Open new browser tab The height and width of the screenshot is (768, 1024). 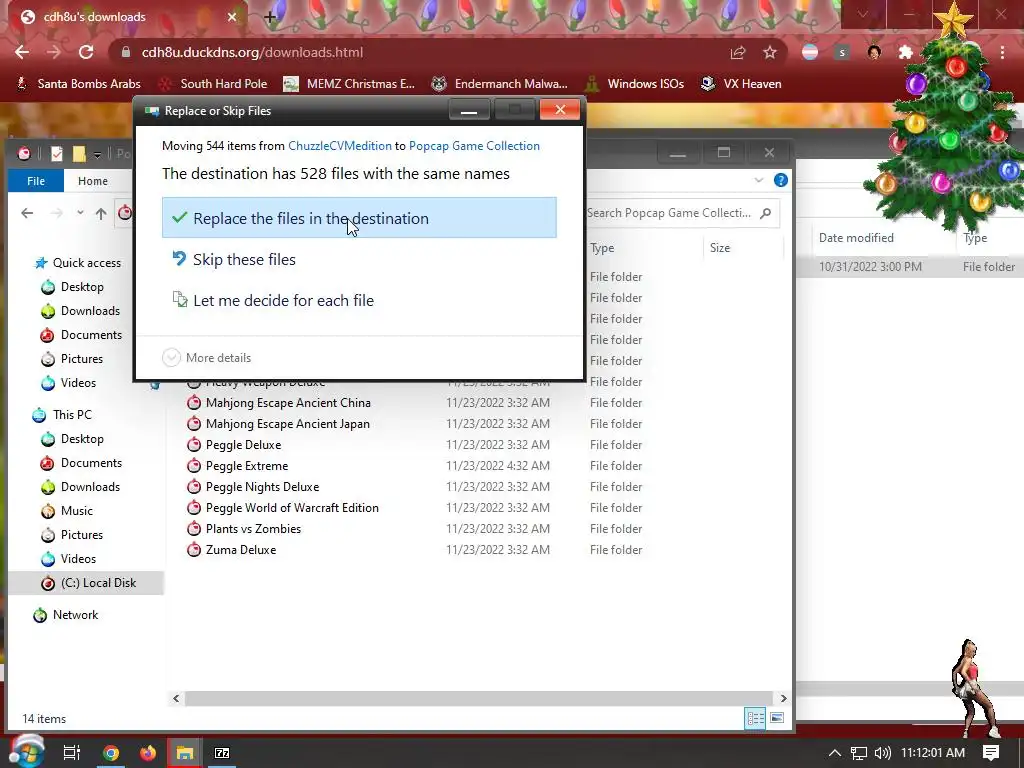pyautogui.click(x=270, y=17)
